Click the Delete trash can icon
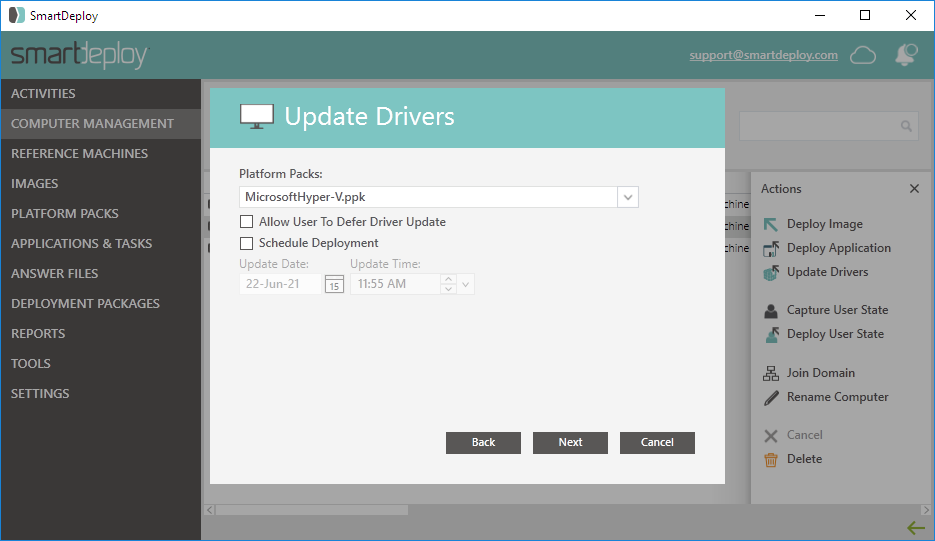935x541 pixels. click(x=770, y=460)
